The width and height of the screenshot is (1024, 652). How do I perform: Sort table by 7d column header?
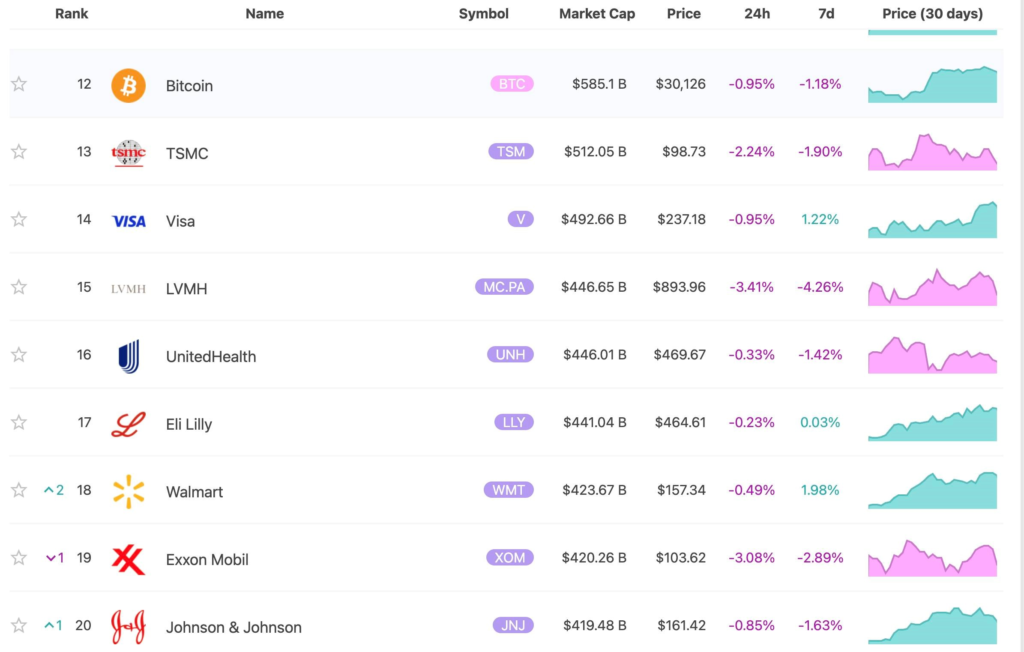826,14
